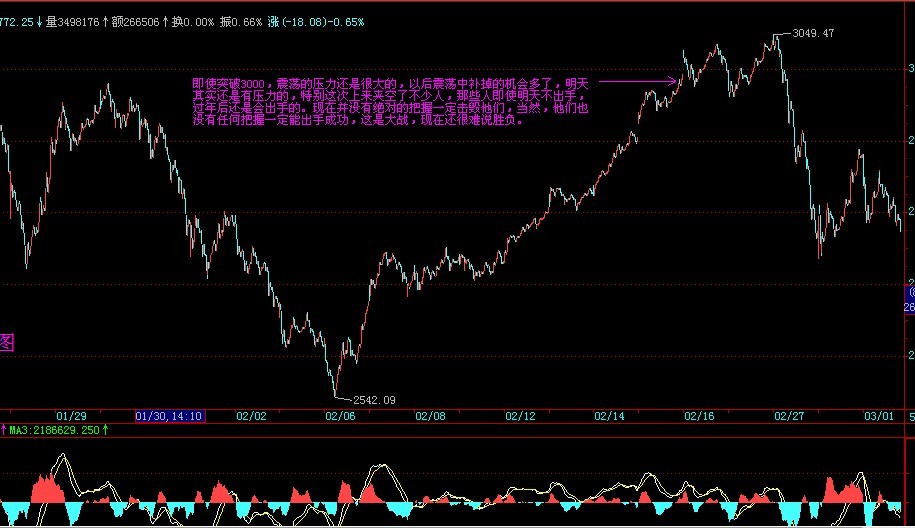Image resolution: width=915 pixels, height=528 pixels.
Task: Click the MA3 indicator value label
Action: pos(54,429)
